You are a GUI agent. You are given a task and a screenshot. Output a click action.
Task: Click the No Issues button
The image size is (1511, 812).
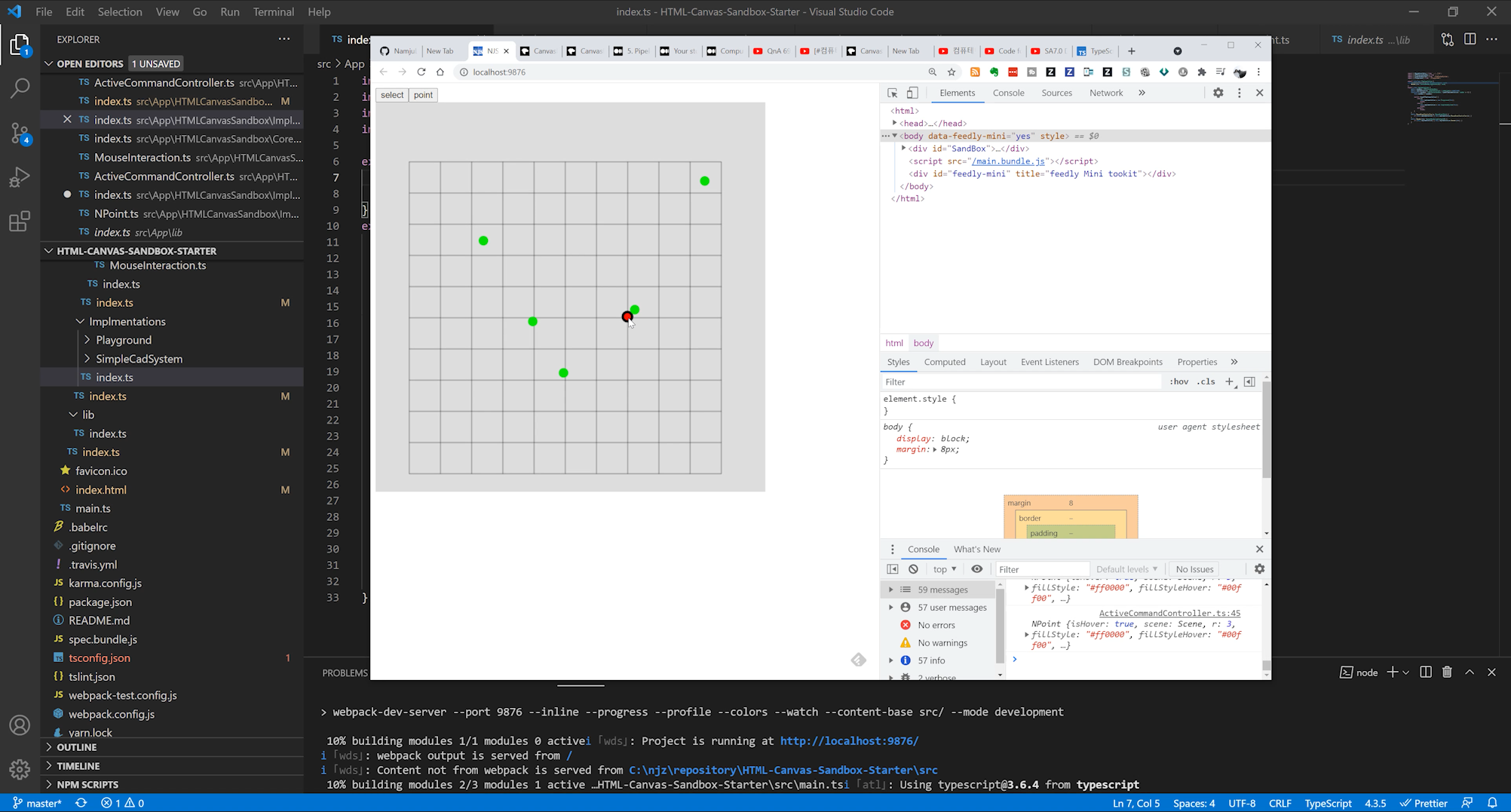click(1195, 569)
